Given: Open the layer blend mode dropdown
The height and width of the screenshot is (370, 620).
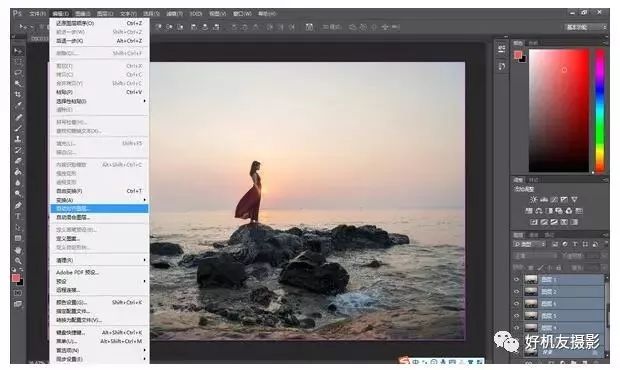Looking at the screenshot, I should (x=534, y=256).
